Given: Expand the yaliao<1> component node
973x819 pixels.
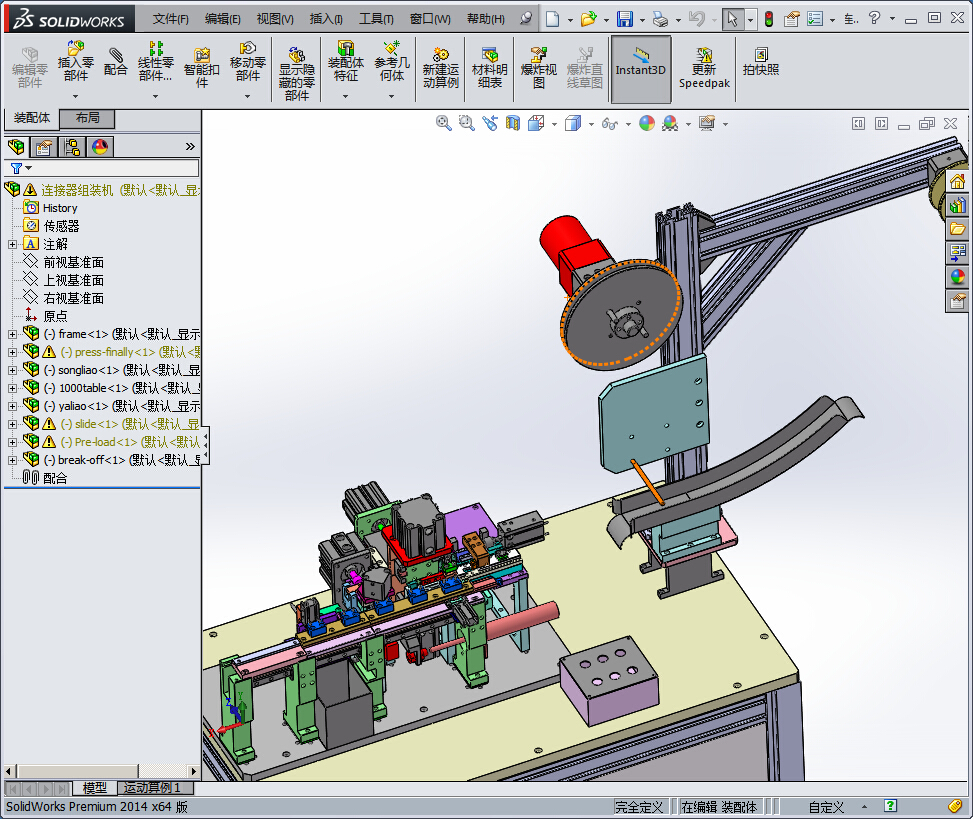Looking at the screenshot, I should pos(12,406).
